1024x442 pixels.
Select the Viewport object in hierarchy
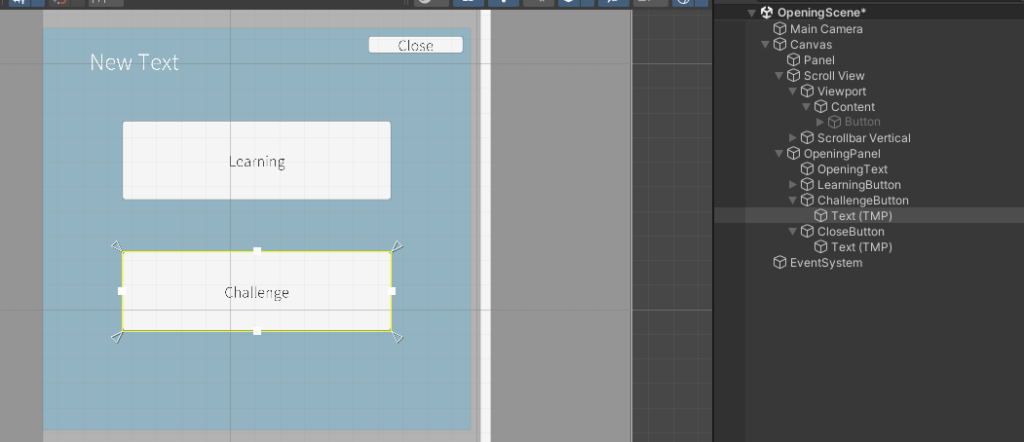point(841,91)
